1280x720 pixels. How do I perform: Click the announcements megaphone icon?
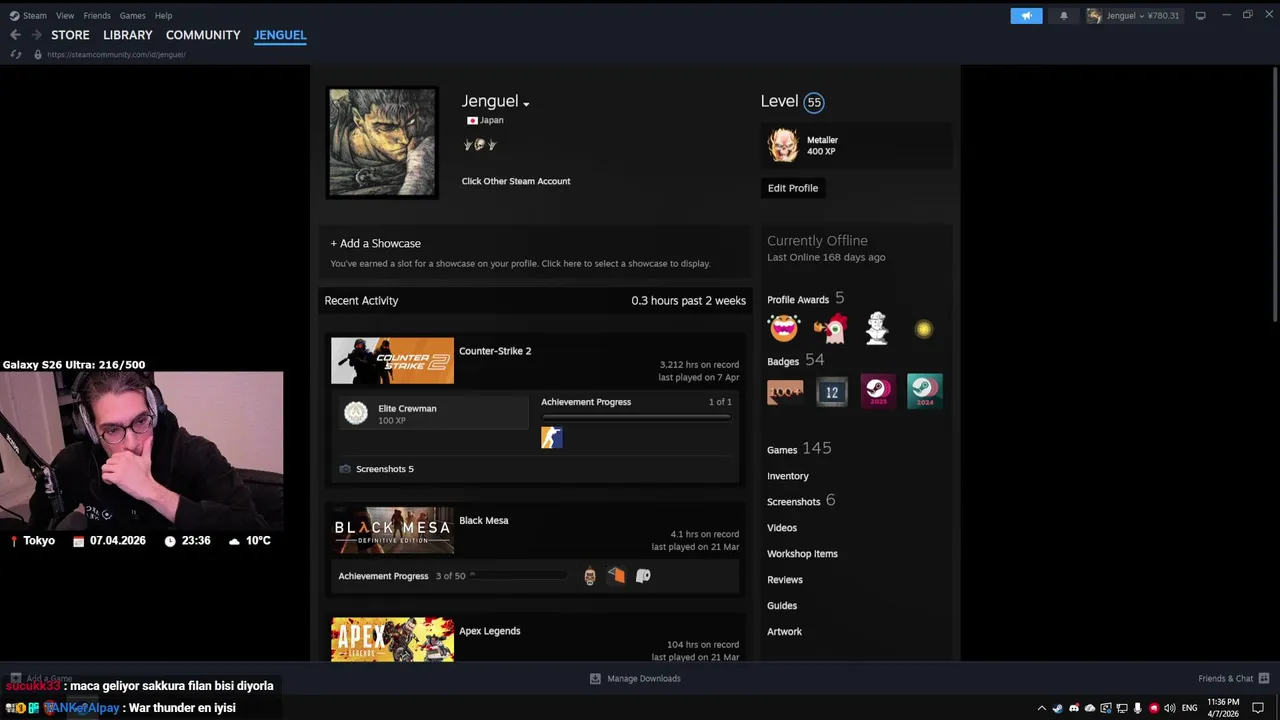point(1026,15)
